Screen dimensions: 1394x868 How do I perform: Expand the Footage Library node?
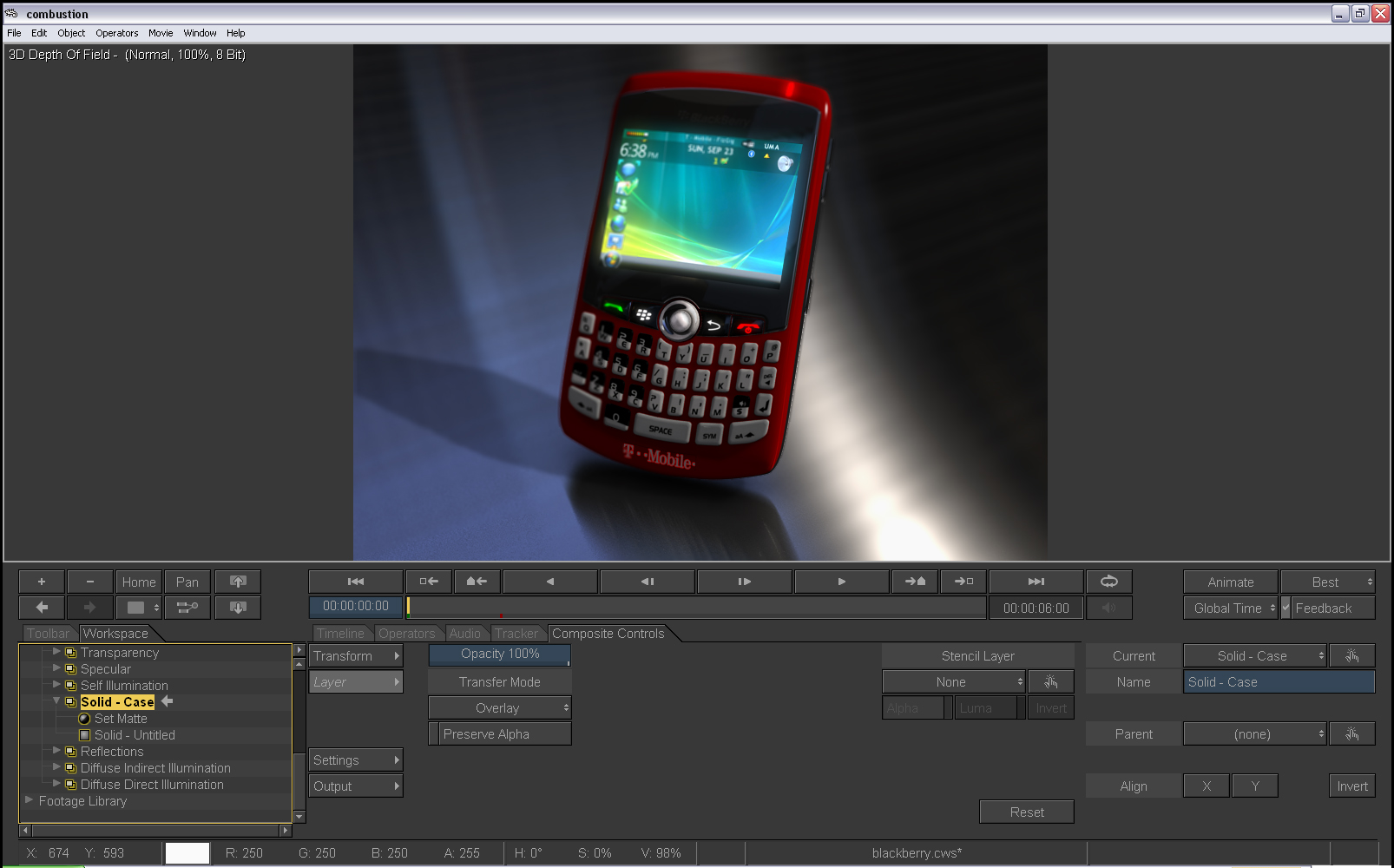[x=29, y=799]
